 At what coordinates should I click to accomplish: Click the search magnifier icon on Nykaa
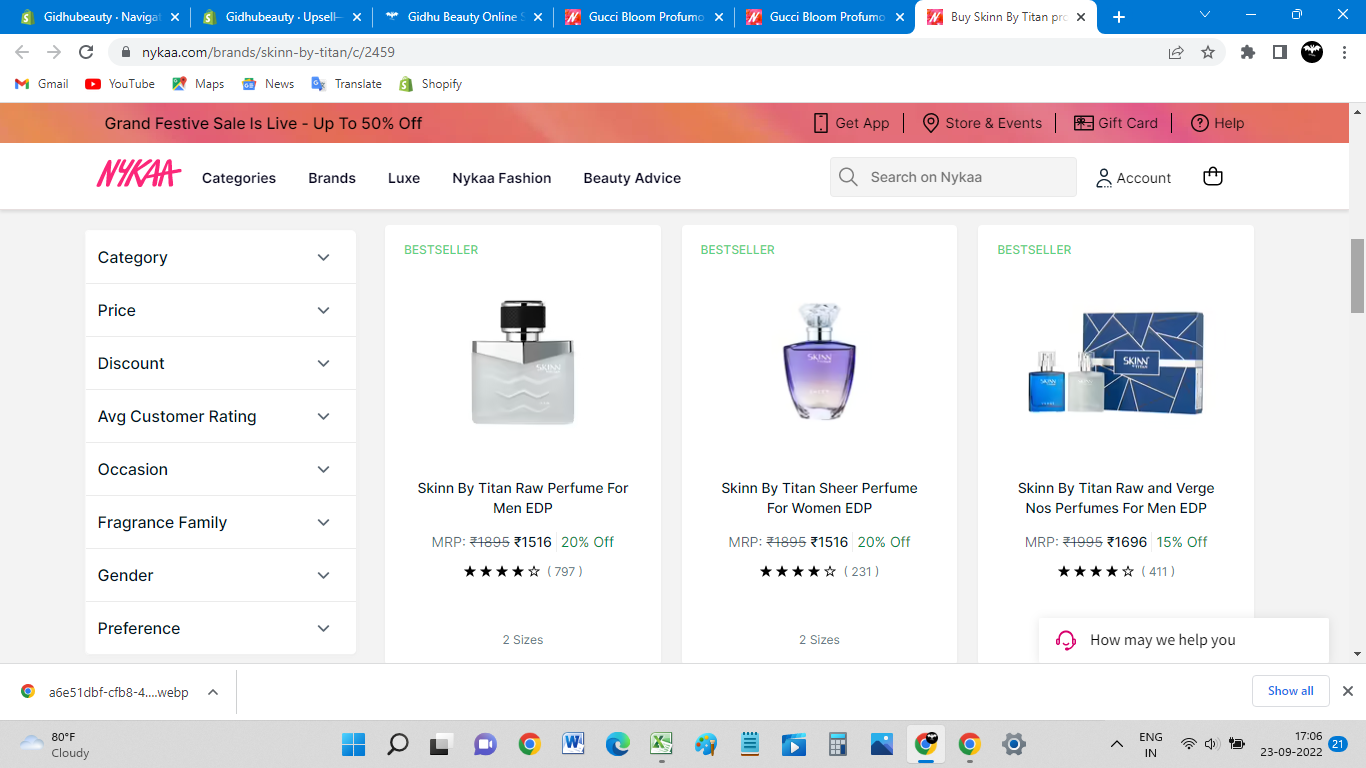848,177
